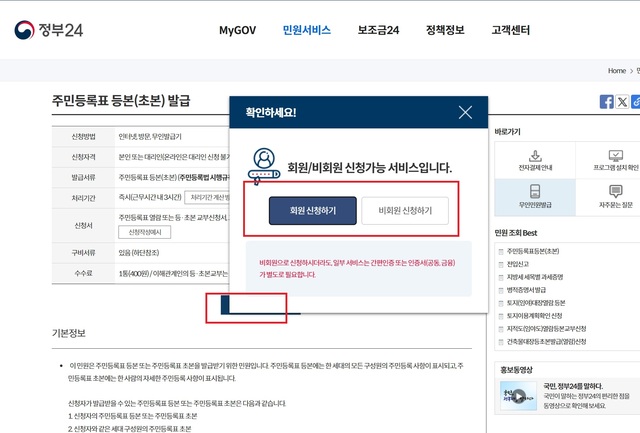Open 토지(임야)대장열람 등본 link

[536, 303]
